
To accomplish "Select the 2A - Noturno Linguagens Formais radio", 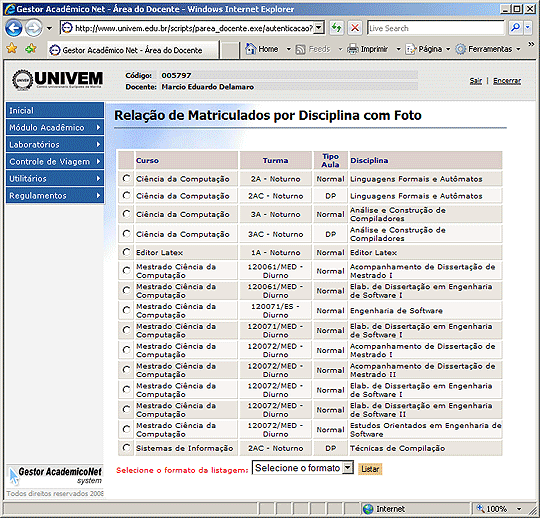I will tap(126, 178).
